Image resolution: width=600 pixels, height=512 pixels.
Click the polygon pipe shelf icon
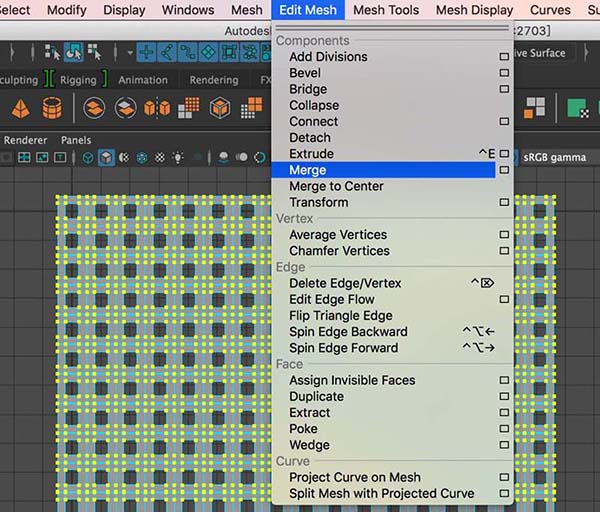[x=52, y=108]
